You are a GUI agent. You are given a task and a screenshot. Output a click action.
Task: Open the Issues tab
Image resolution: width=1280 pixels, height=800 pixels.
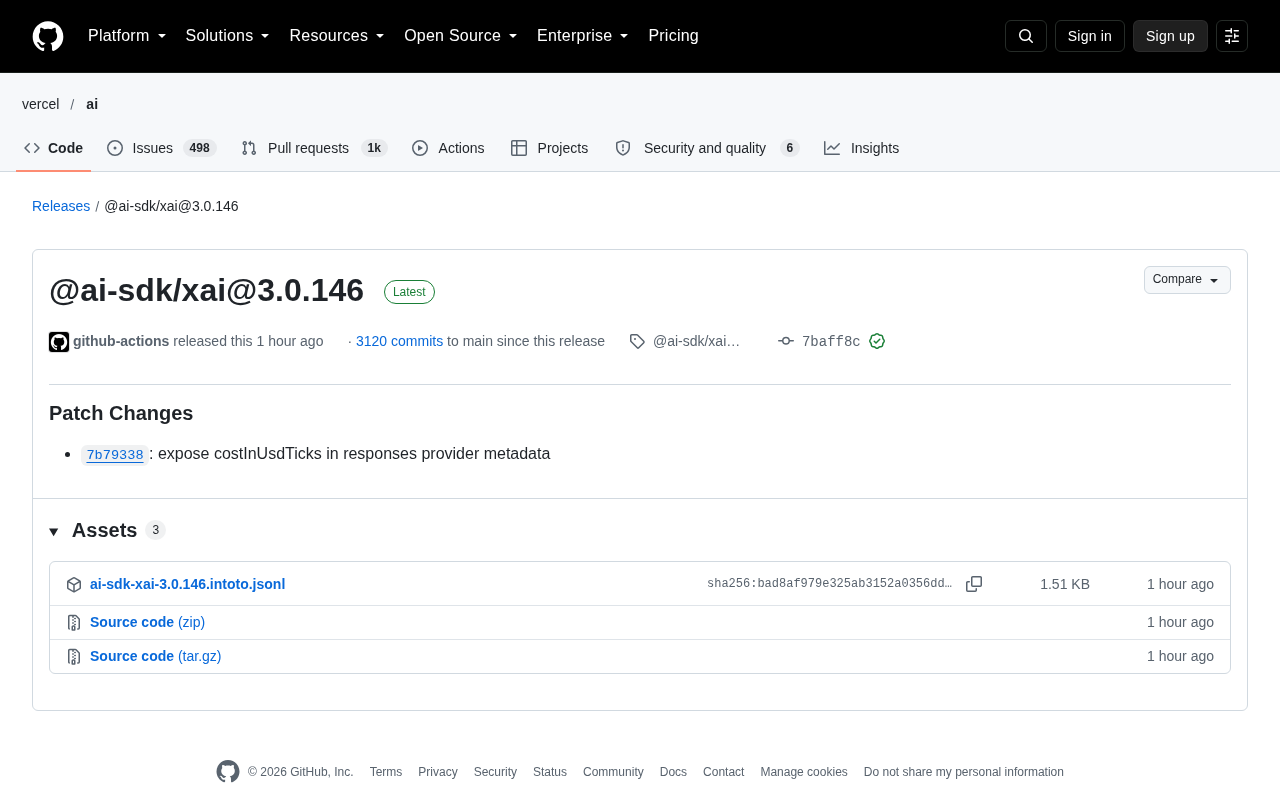161,148
